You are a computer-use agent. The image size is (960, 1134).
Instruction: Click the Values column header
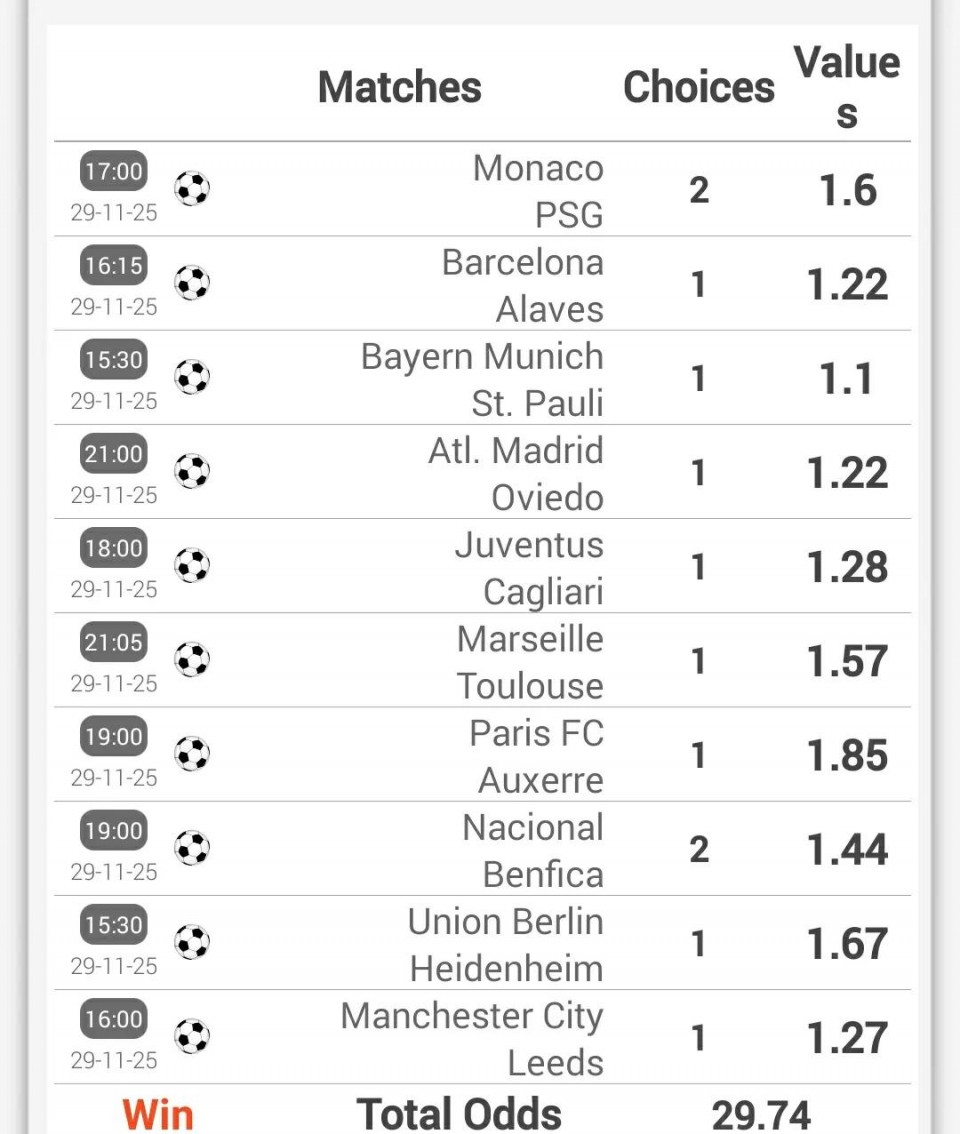tap(846, 87)
